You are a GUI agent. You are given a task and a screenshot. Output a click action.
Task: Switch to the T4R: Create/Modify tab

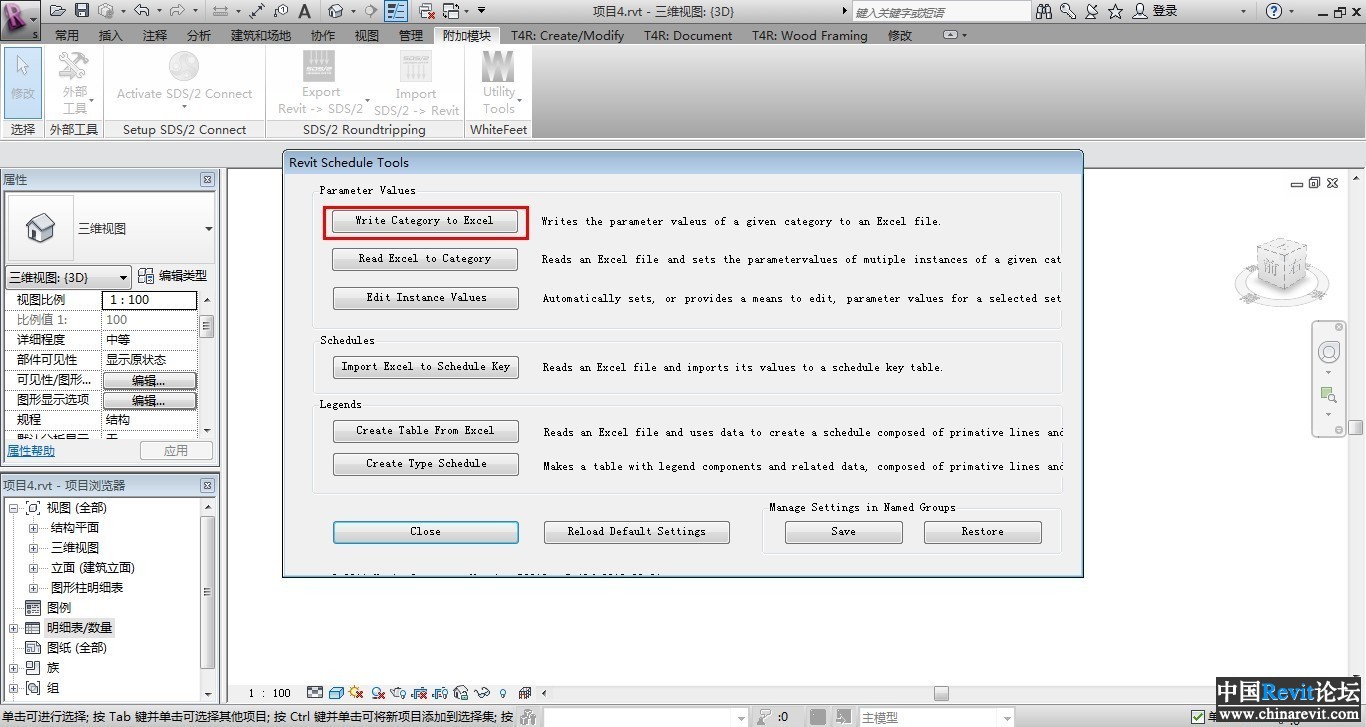point(567,35)
